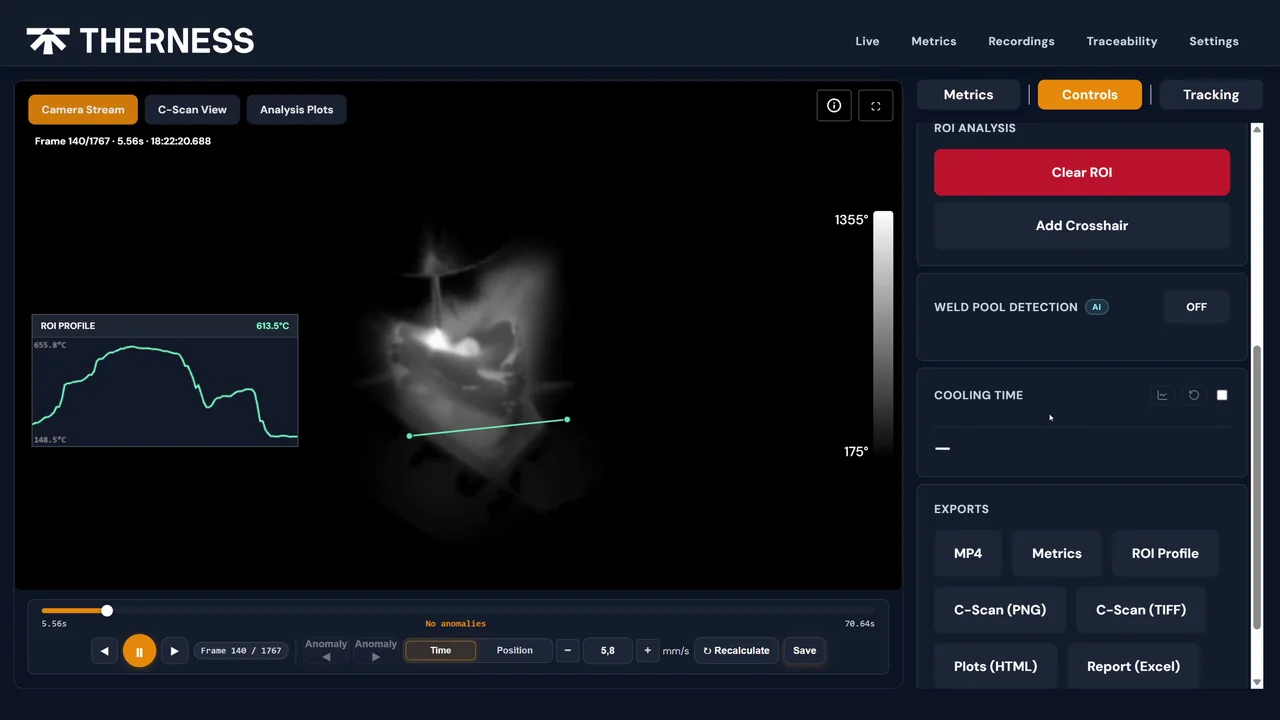The height and width of the screenshot is (720, 1280).
Task: Open the Traceability page
Action: [x=1122, y=41]
